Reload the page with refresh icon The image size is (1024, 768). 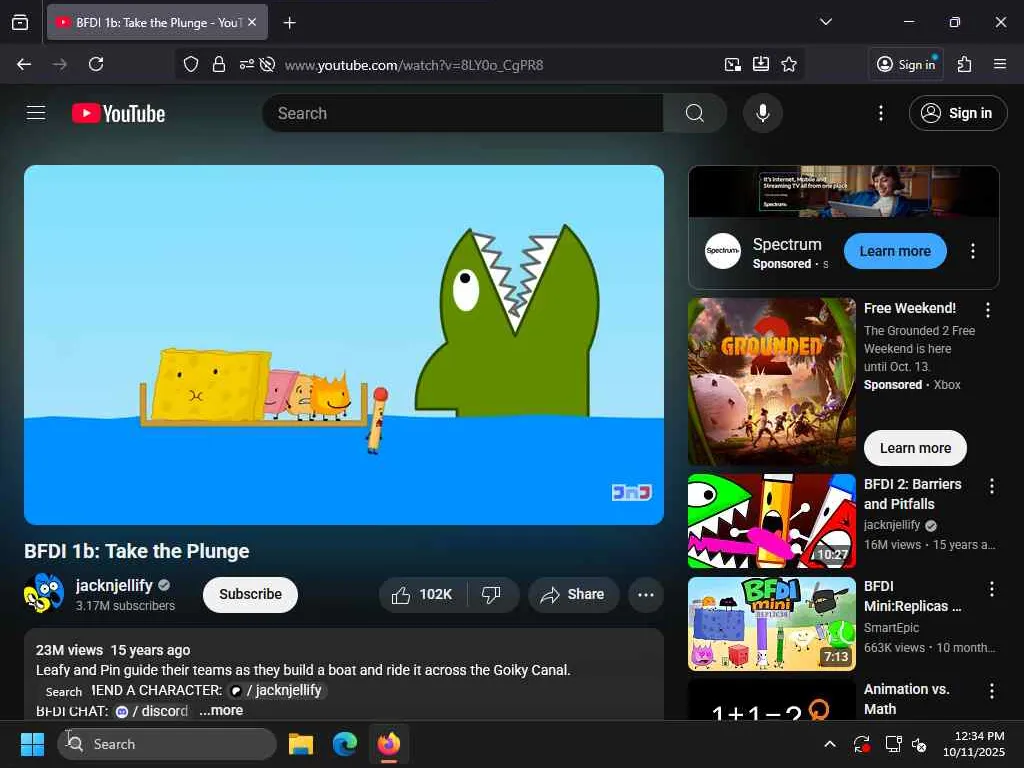click(x=96, y=64)
